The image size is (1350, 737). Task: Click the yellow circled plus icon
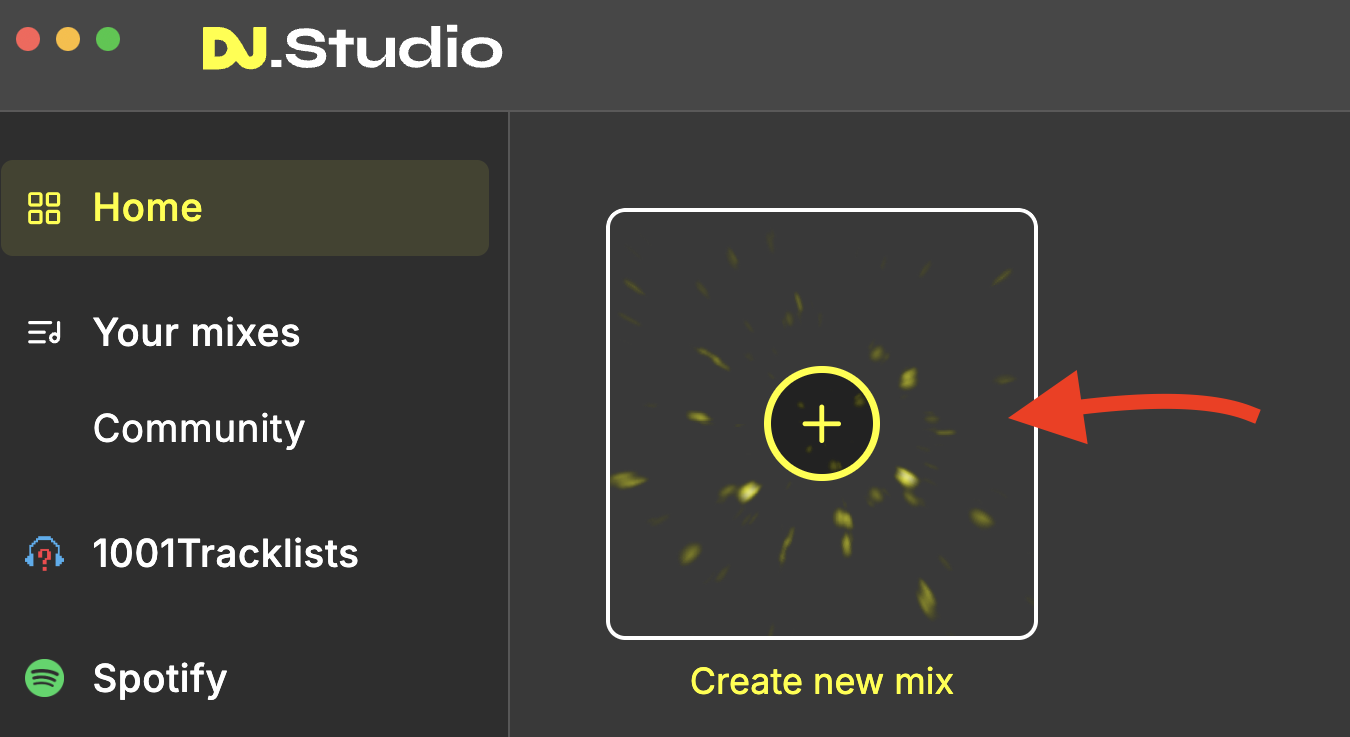822,424
